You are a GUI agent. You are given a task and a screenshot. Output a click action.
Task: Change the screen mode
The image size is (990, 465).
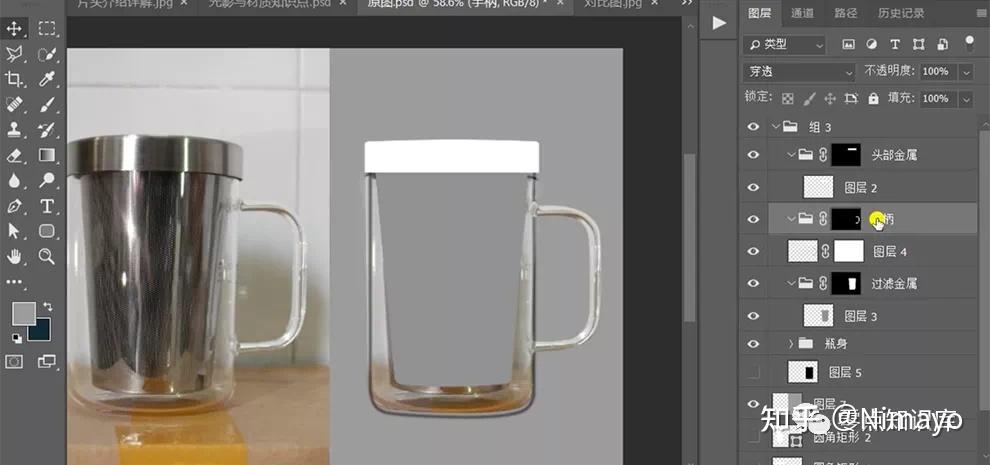[47, 361]
